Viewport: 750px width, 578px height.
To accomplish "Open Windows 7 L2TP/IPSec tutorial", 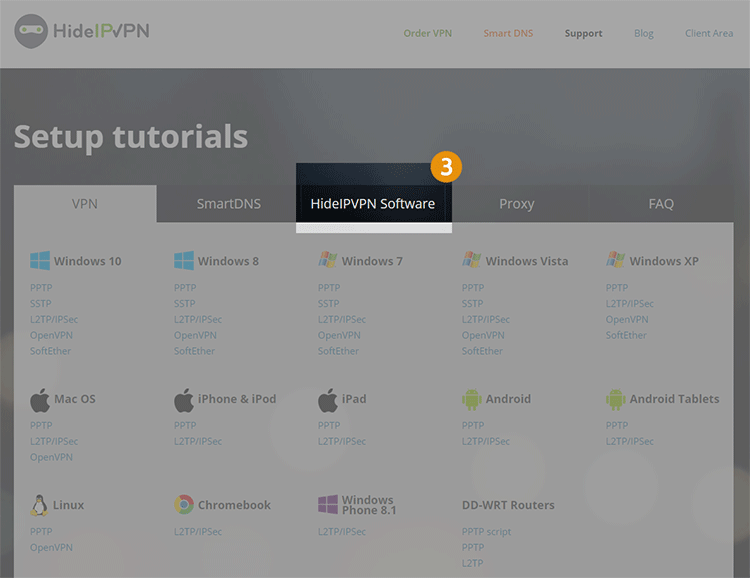I will tap(342, 319).
